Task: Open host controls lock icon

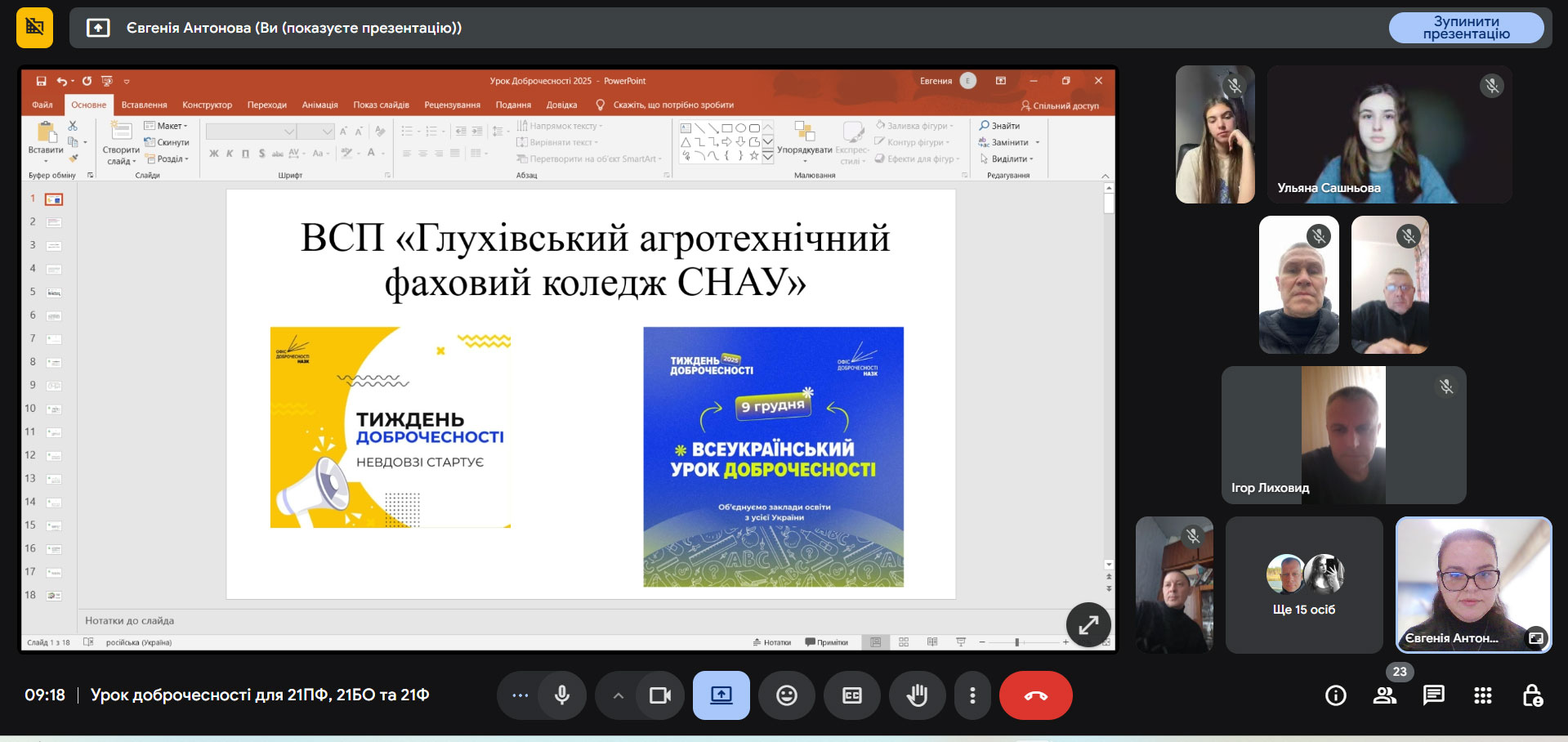Action: coord(1532,695)
